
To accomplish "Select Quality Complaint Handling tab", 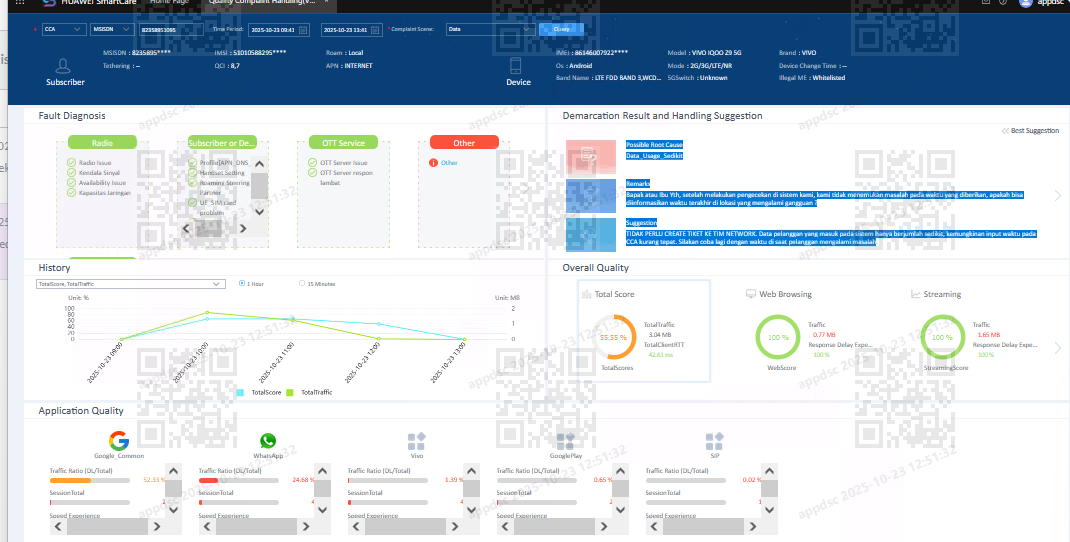I will 262,3.
